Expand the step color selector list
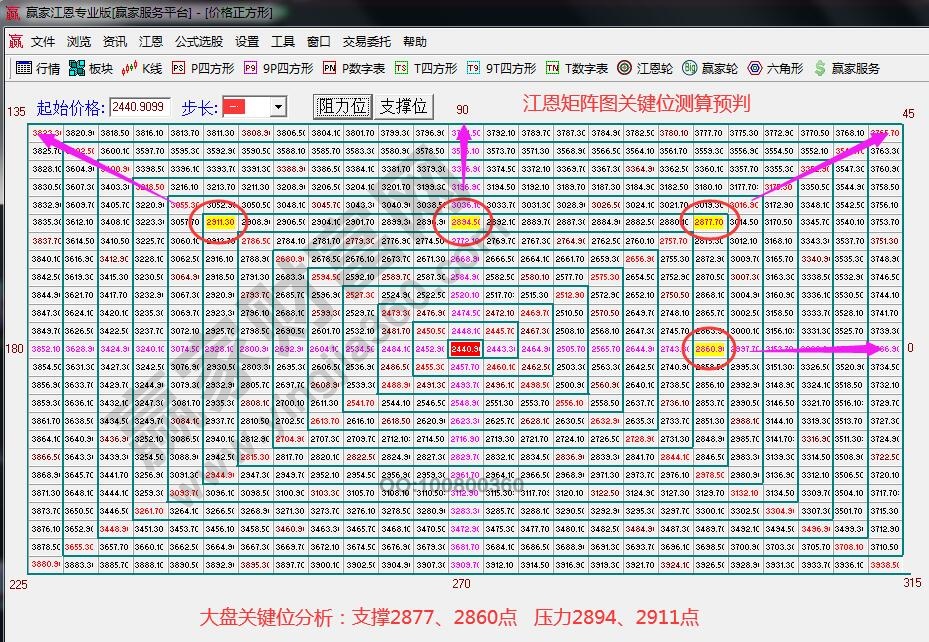This screenshot has width=929, height=642. click(x=278, y=106)
